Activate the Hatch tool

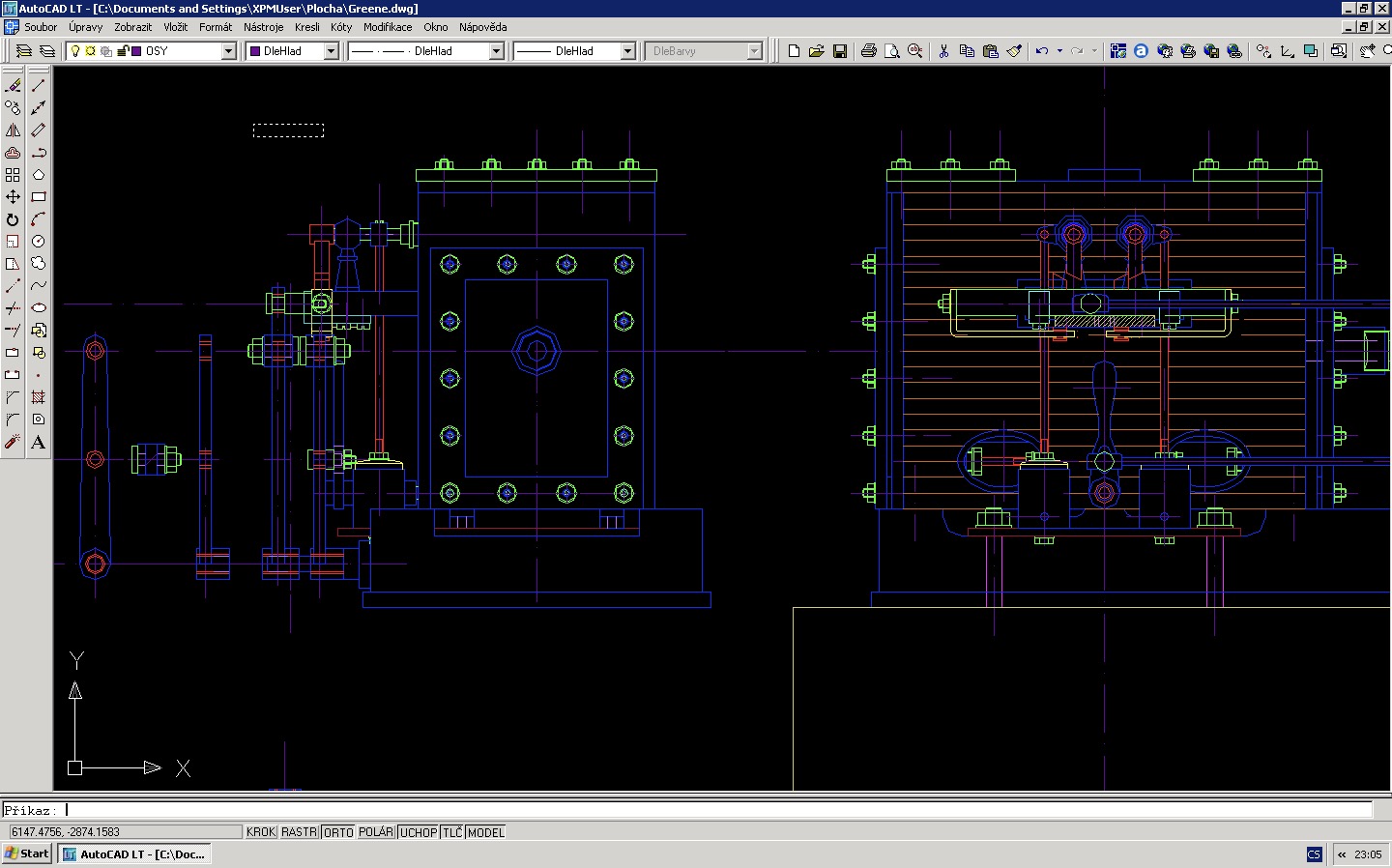[x=39, y=397]
